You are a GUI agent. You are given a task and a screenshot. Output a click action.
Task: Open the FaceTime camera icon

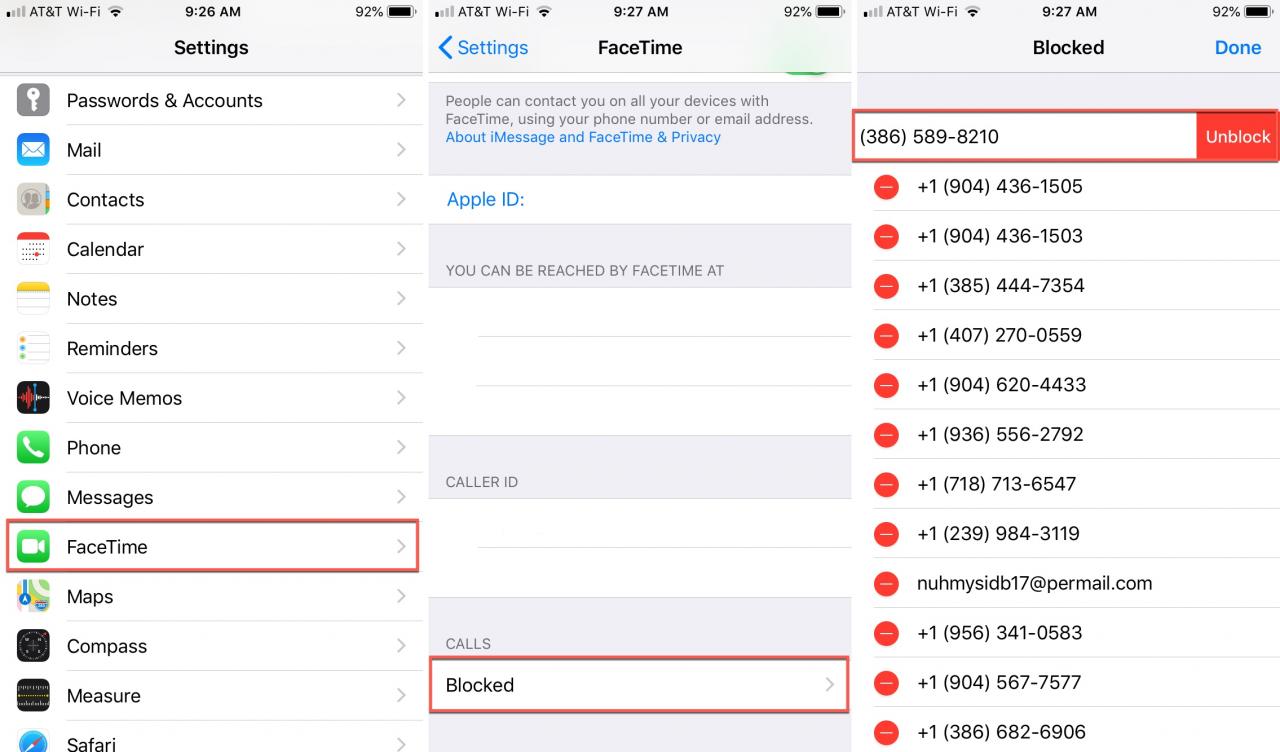[x=33, y=546]
